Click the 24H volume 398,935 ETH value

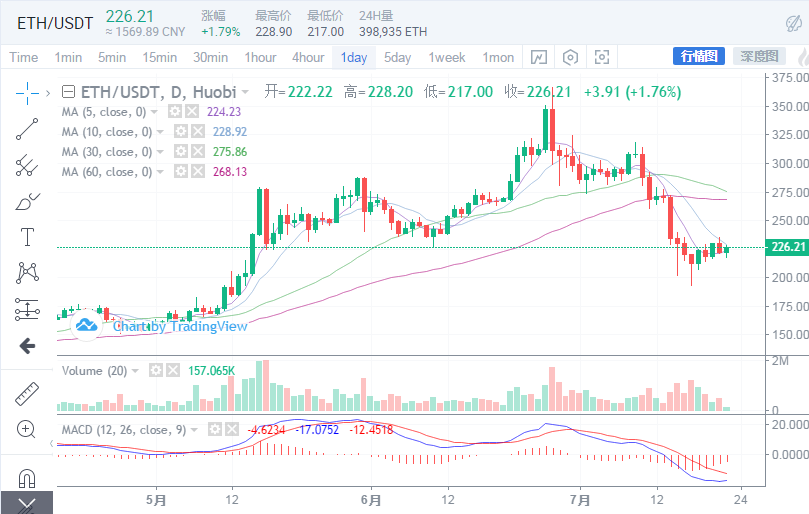tap(393, 32)
